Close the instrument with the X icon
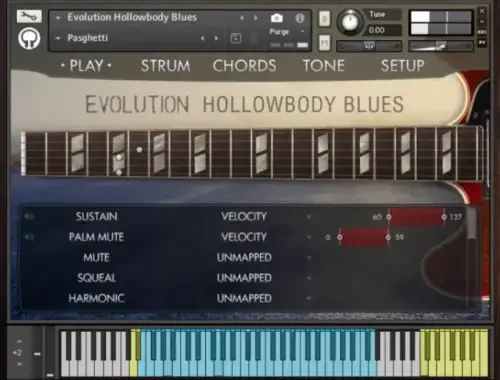500x380 pixels. [482, 11]
